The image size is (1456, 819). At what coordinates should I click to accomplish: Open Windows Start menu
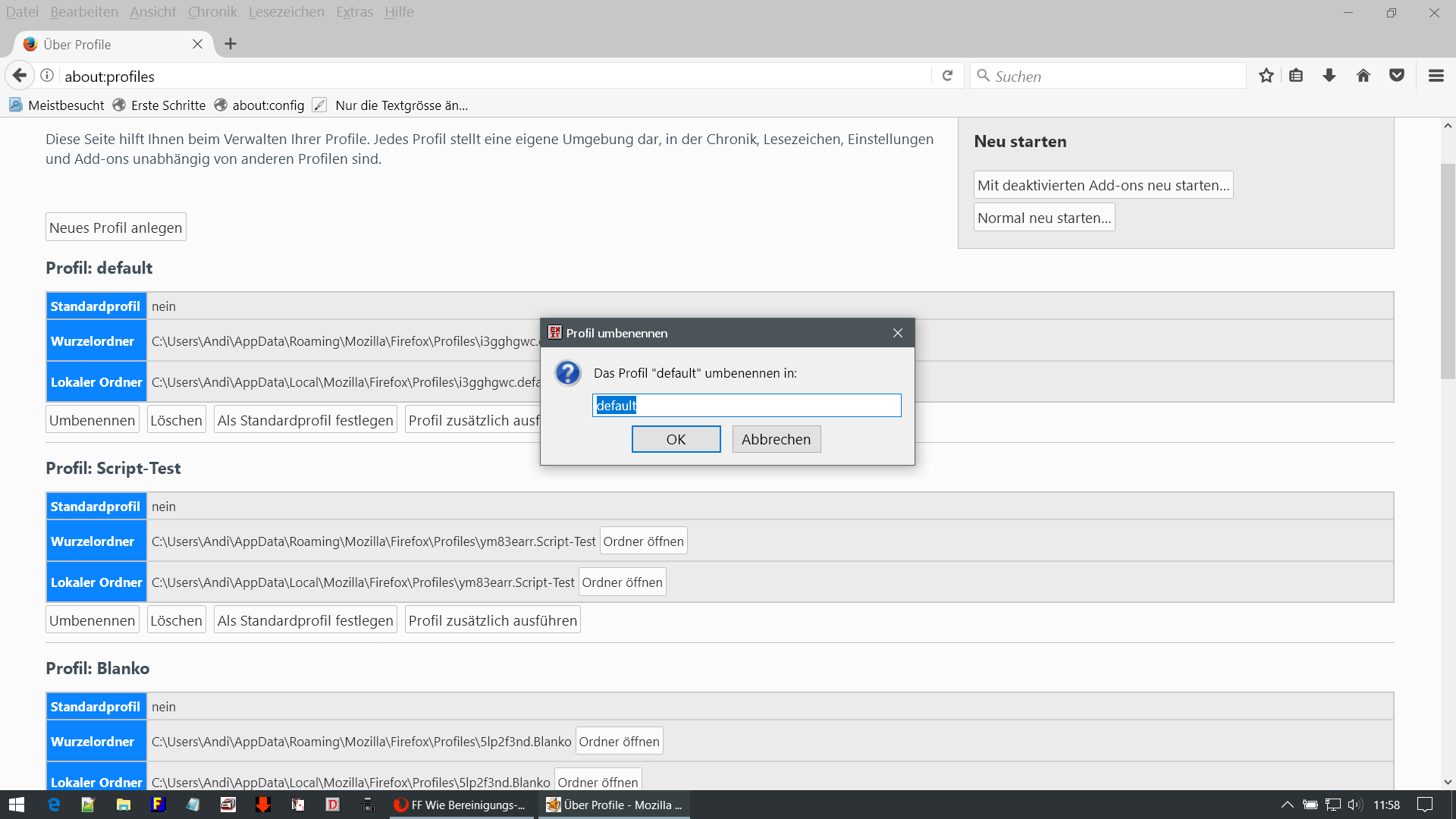pyautogui.click(x=17, y=805)
